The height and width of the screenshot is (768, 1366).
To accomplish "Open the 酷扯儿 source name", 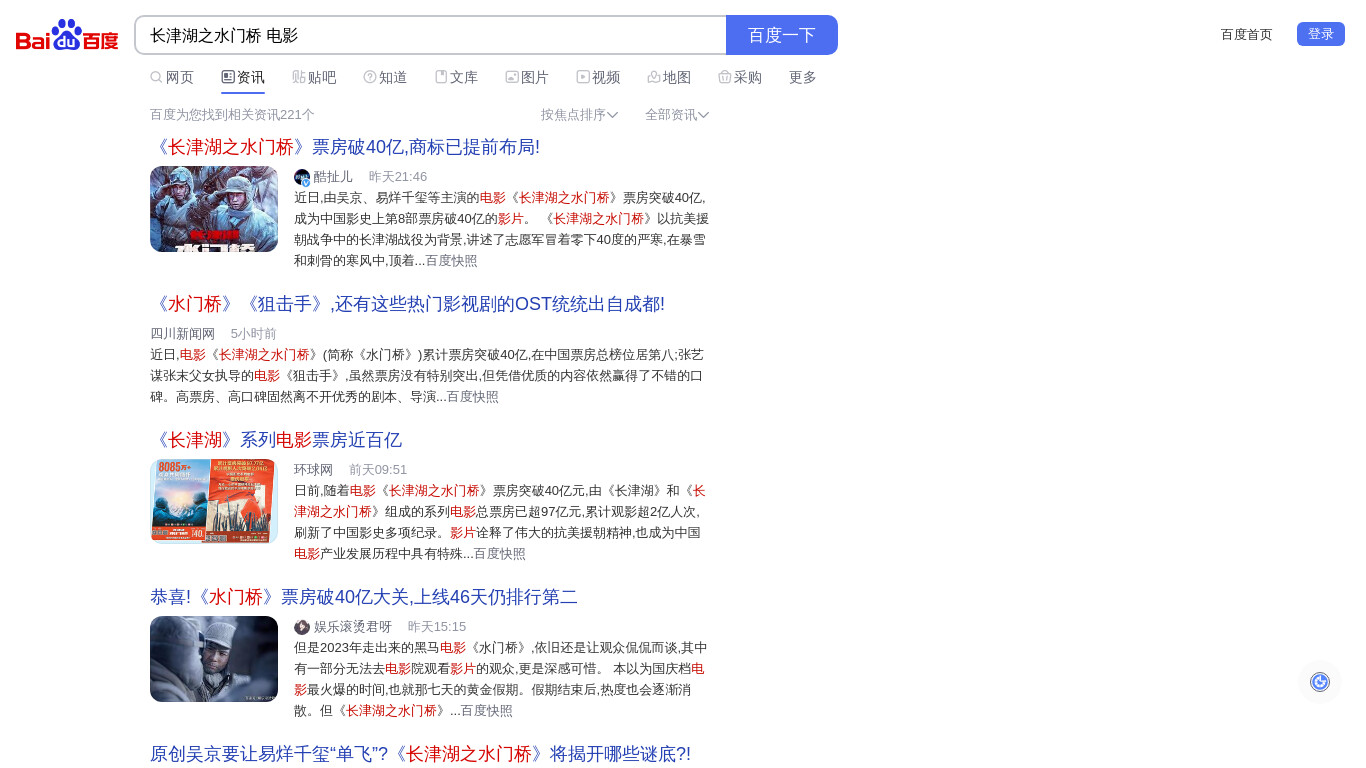I will 333,177.
